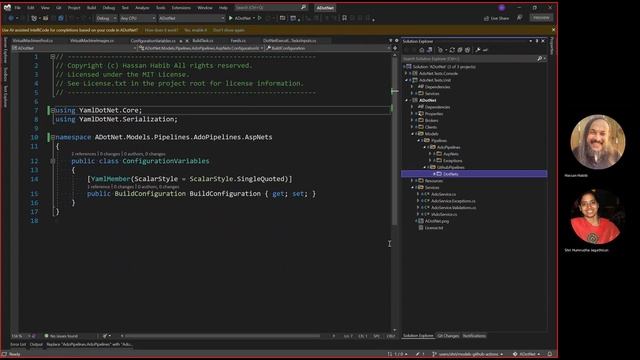Select the Exceptions folder in Solution Explorer

pos(452,161)
